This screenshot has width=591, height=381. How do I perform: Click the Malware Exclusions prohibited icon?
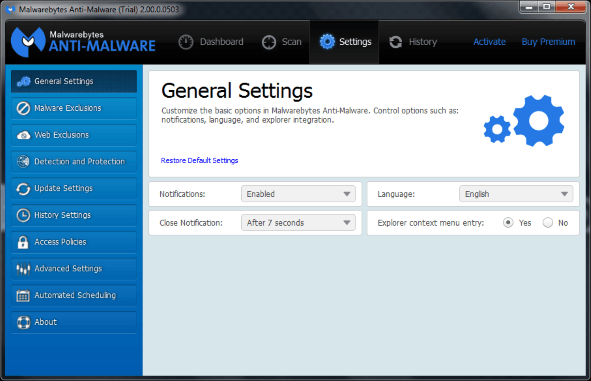click(x=23, y=108)
